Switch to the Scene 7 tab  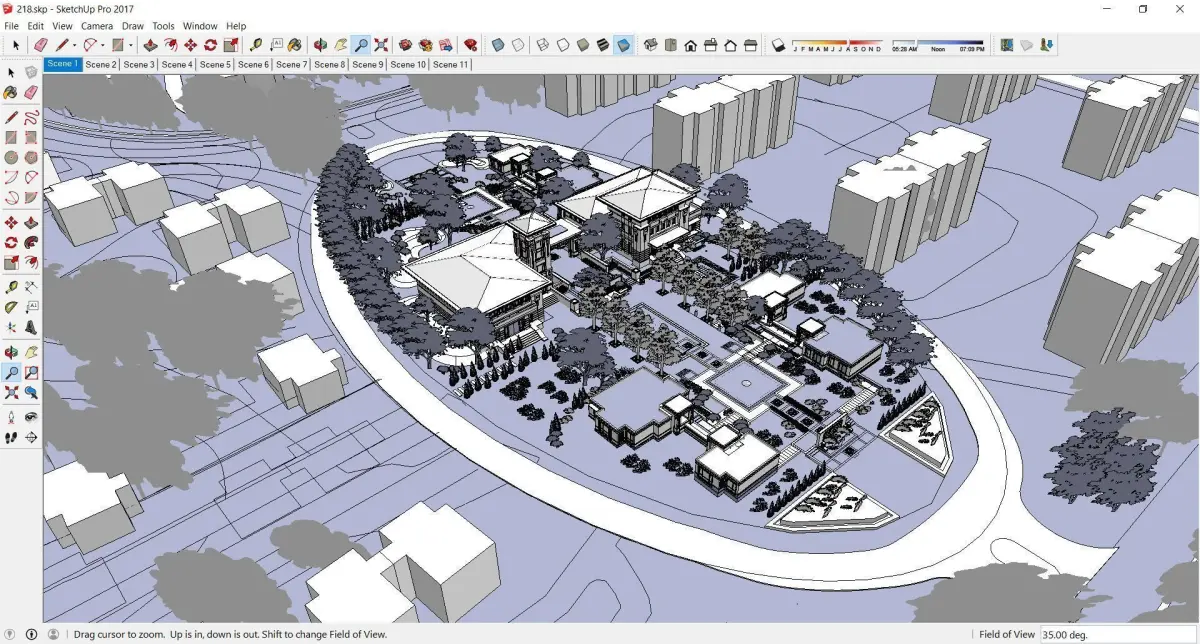pyautogui.click(x=291, y=64)
